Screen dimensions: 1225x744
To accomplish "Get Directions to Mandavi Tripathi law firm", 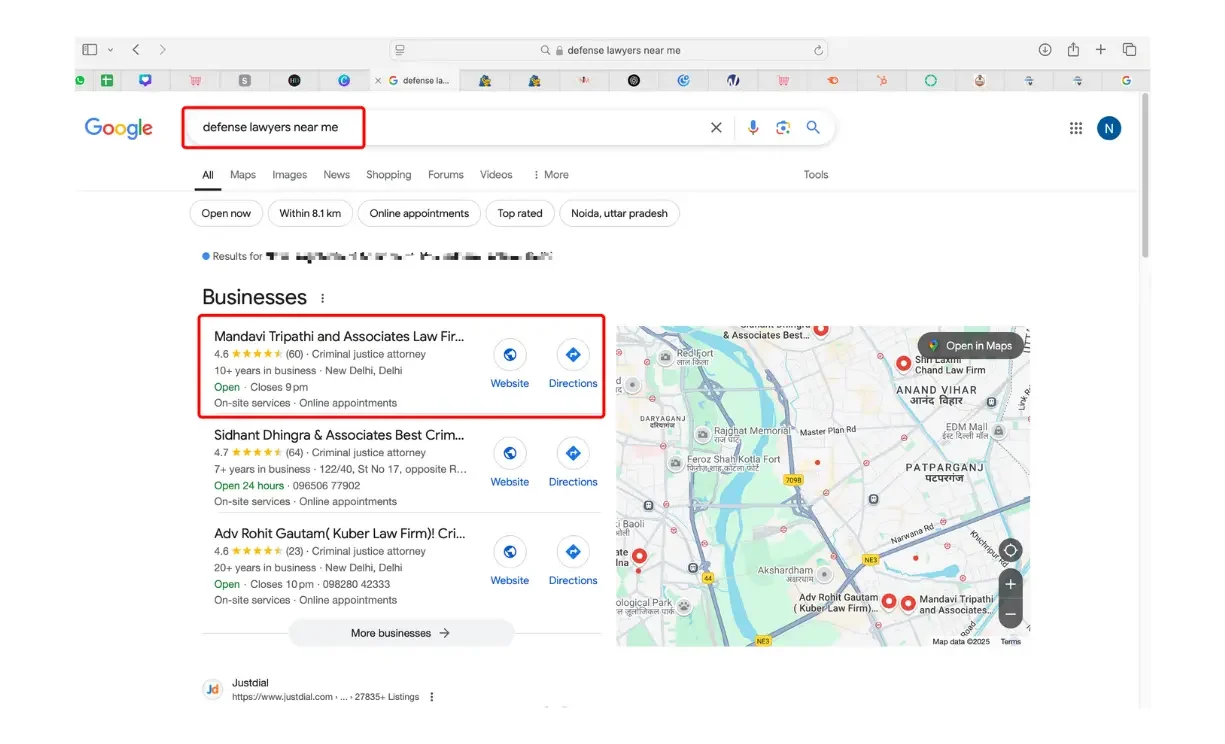I will pyautogui.click(x=573, y=354).
